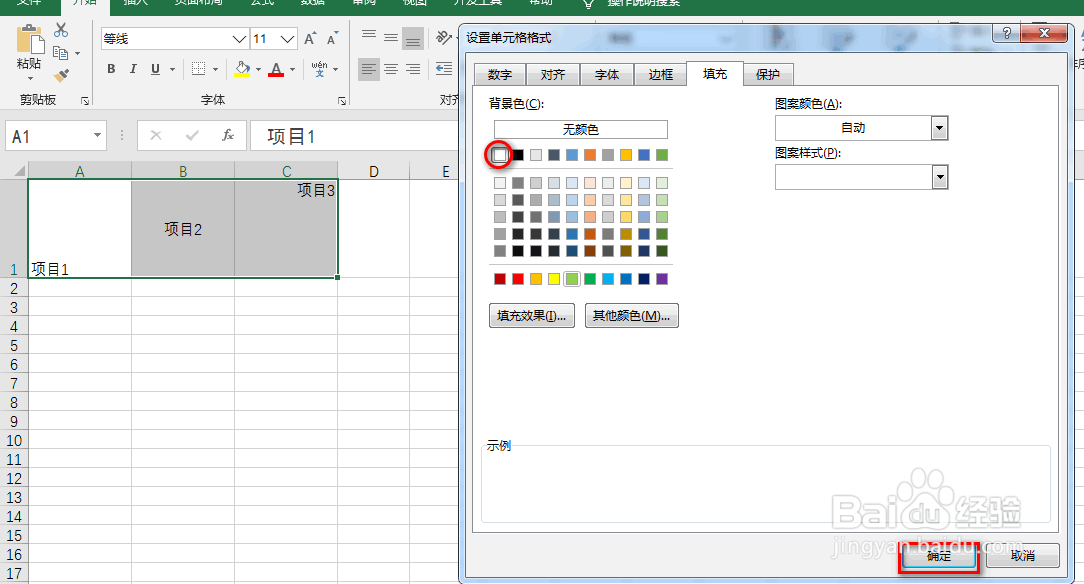Switch to the 保护 tab

pyautogui.click(x=768, y=75)
